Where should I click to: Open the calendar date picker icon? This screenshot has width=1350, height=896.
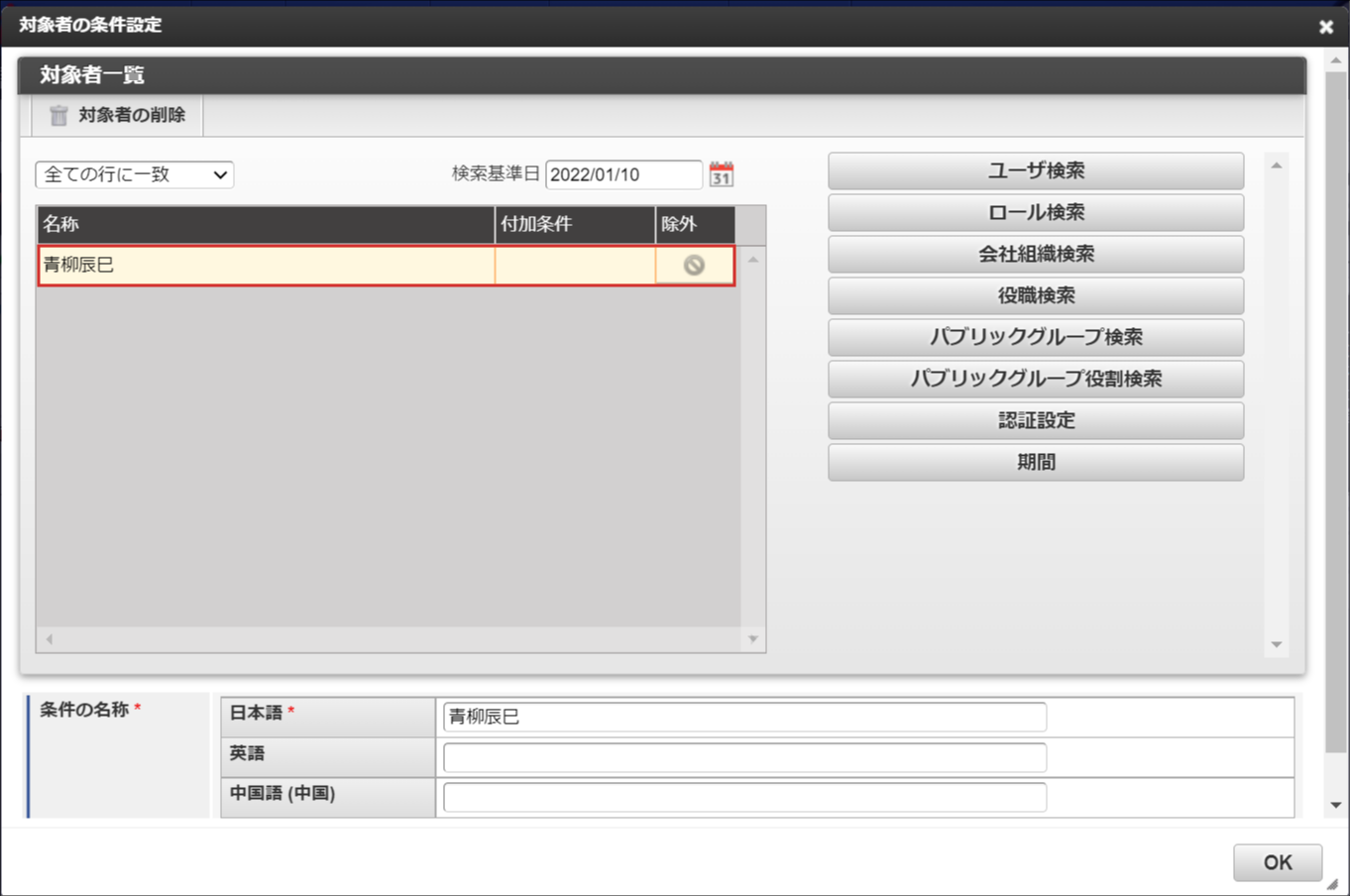pyautogui.click(x=722, y=174)
